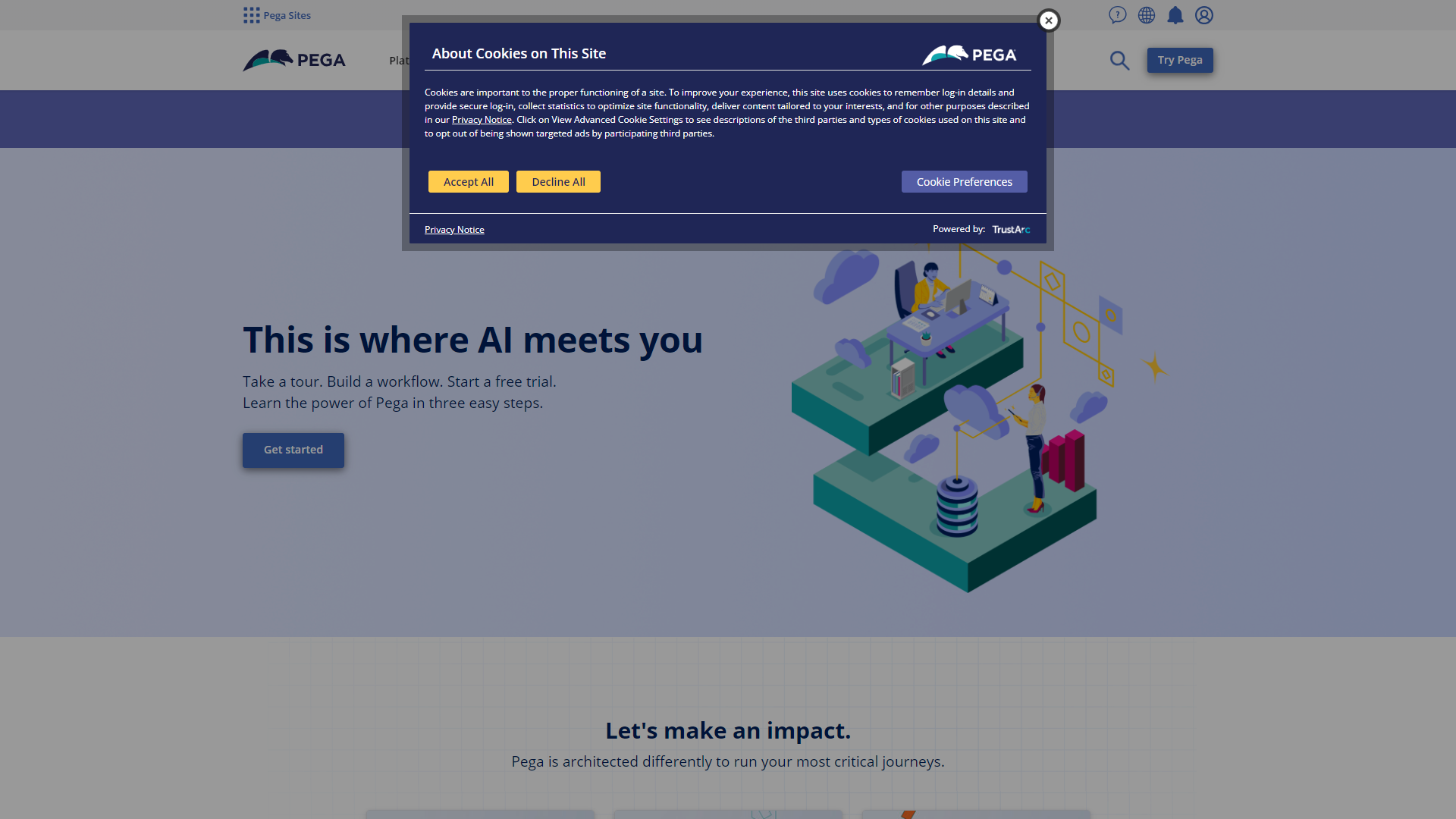Click Accept All cookies button
The image size is (1456, 819).
(x=468, y=181)
